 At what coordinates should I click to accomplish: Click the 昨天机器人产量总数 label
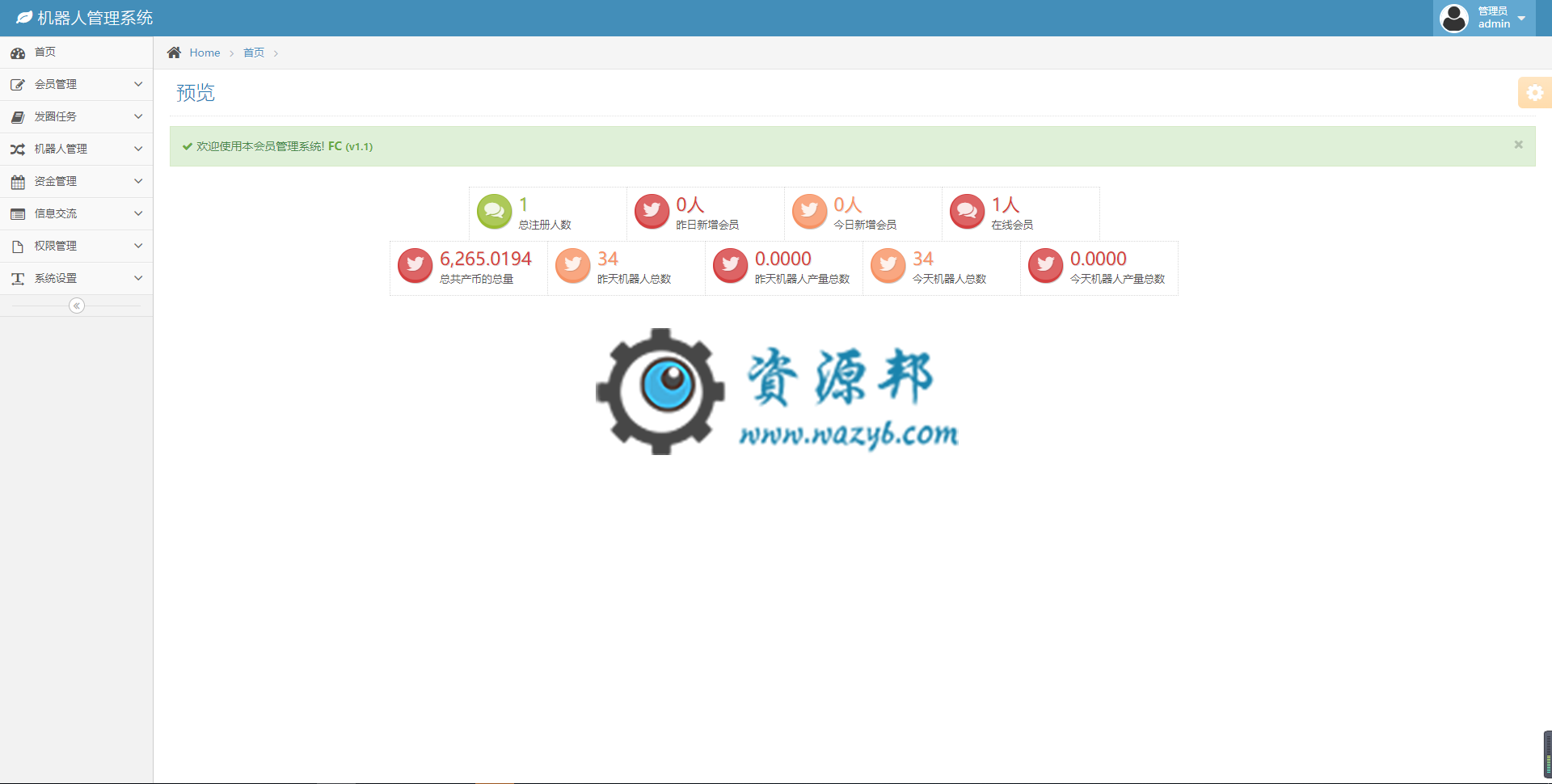[803, 279]
